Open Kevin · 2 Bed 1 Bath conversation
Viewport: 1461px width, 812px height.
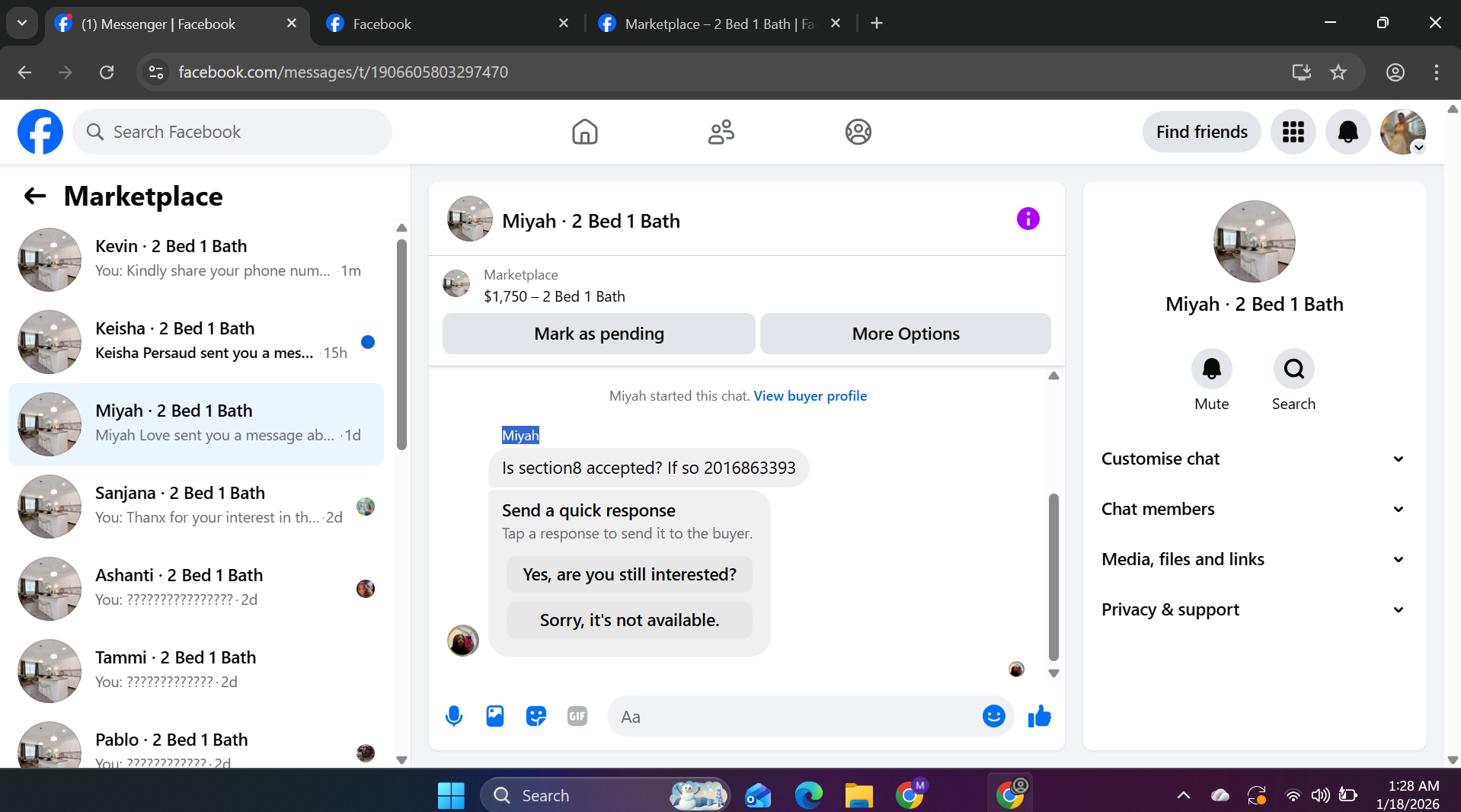(x=197, y=260)
